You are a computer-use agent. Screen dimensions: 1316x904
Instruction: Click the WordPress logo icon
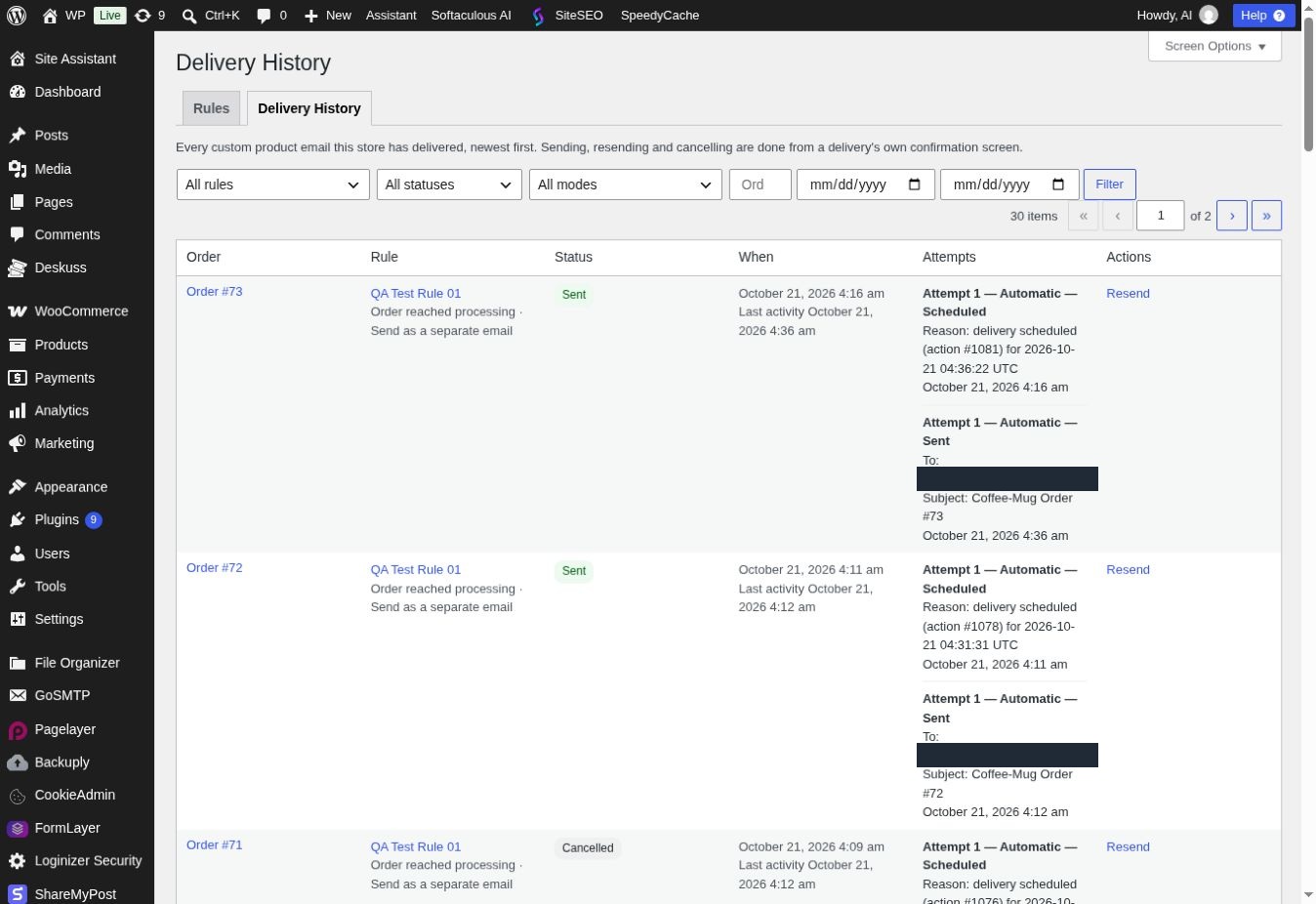point(16,16)
